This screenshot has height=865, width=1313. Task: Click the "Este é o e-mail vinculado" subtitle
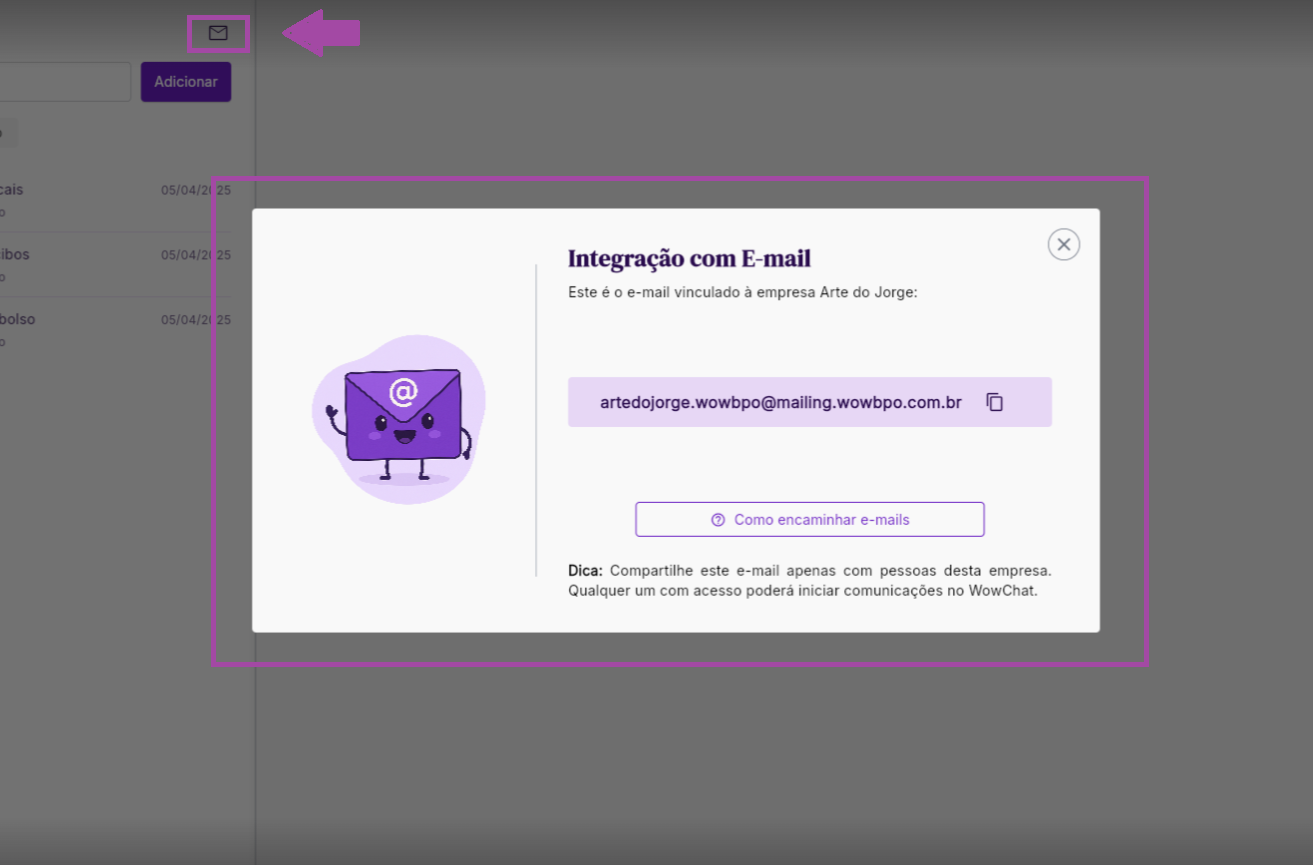(x=742, y=293)
